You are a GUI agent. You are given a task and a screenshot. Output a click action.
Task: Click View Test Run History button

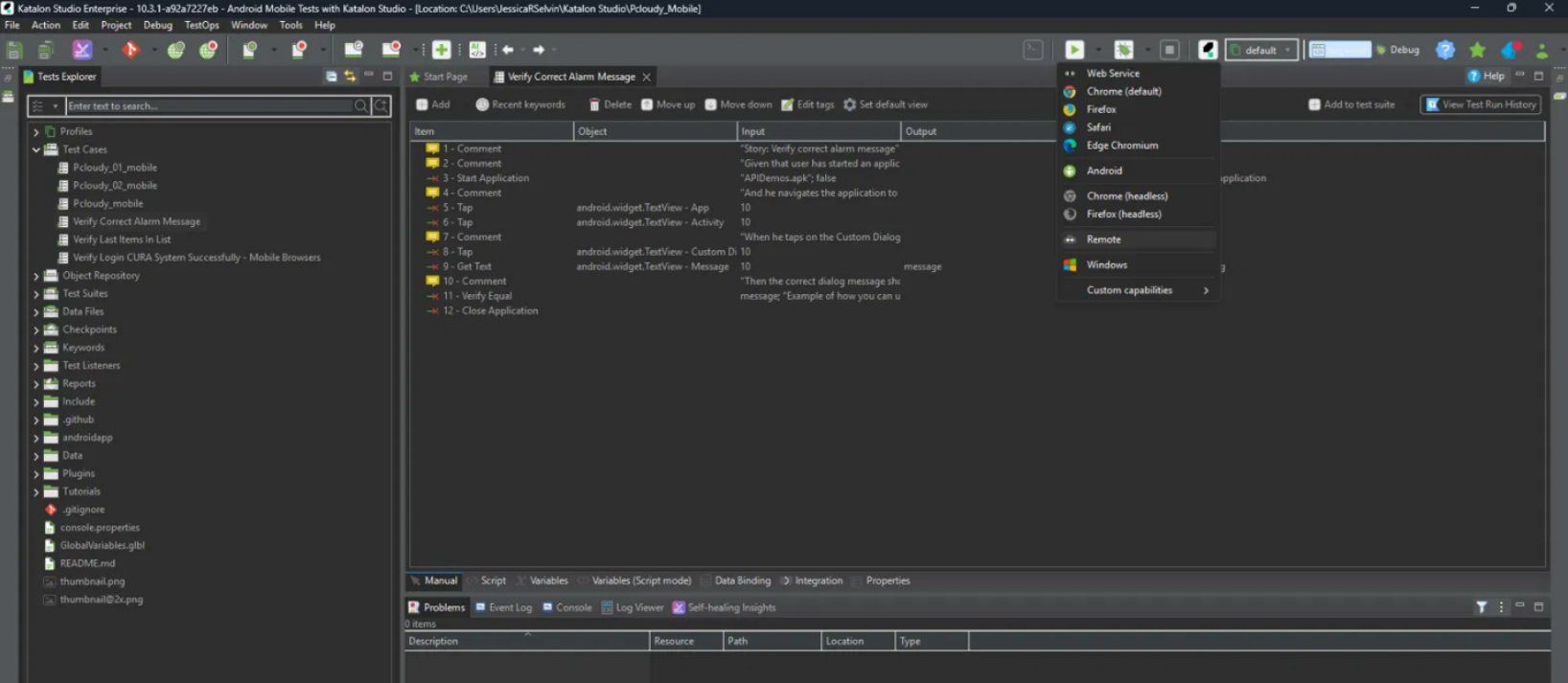pyautogui.click(x=1481, y=104)
